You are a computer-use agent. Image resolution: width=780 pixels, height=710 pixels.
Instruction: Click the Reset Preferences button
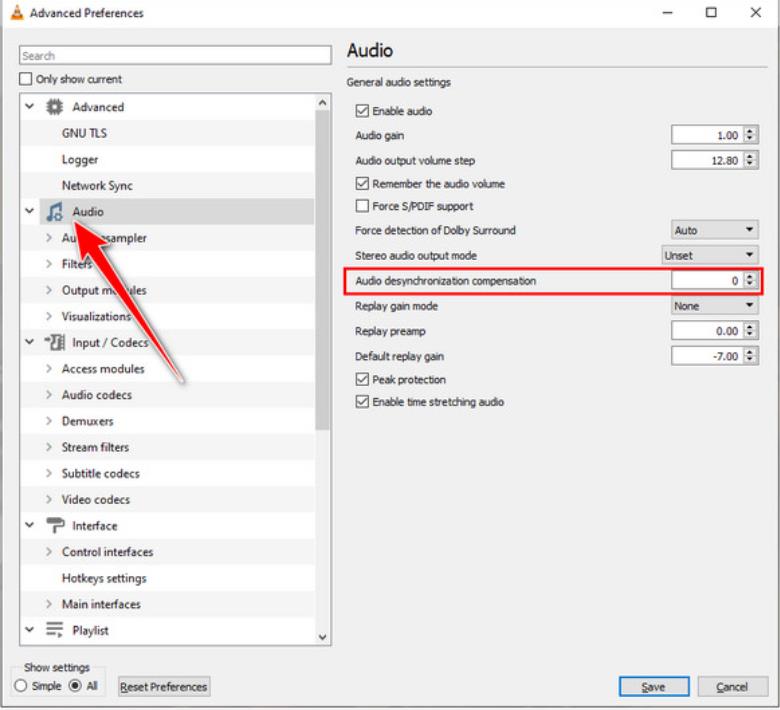click(164, 687)
